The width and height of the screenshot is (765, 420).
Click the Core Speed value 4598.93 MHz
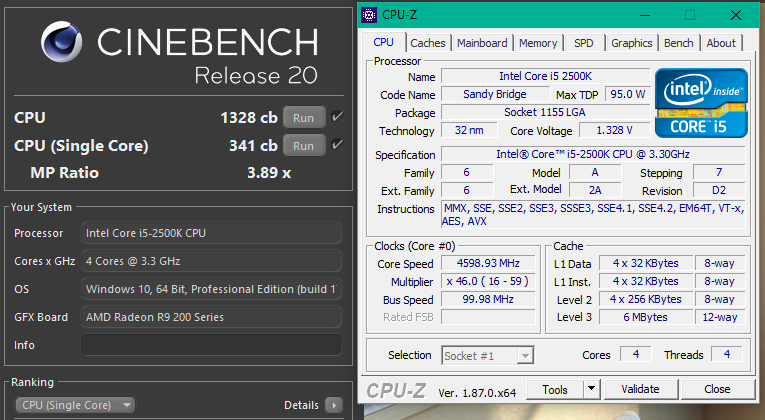488,263
